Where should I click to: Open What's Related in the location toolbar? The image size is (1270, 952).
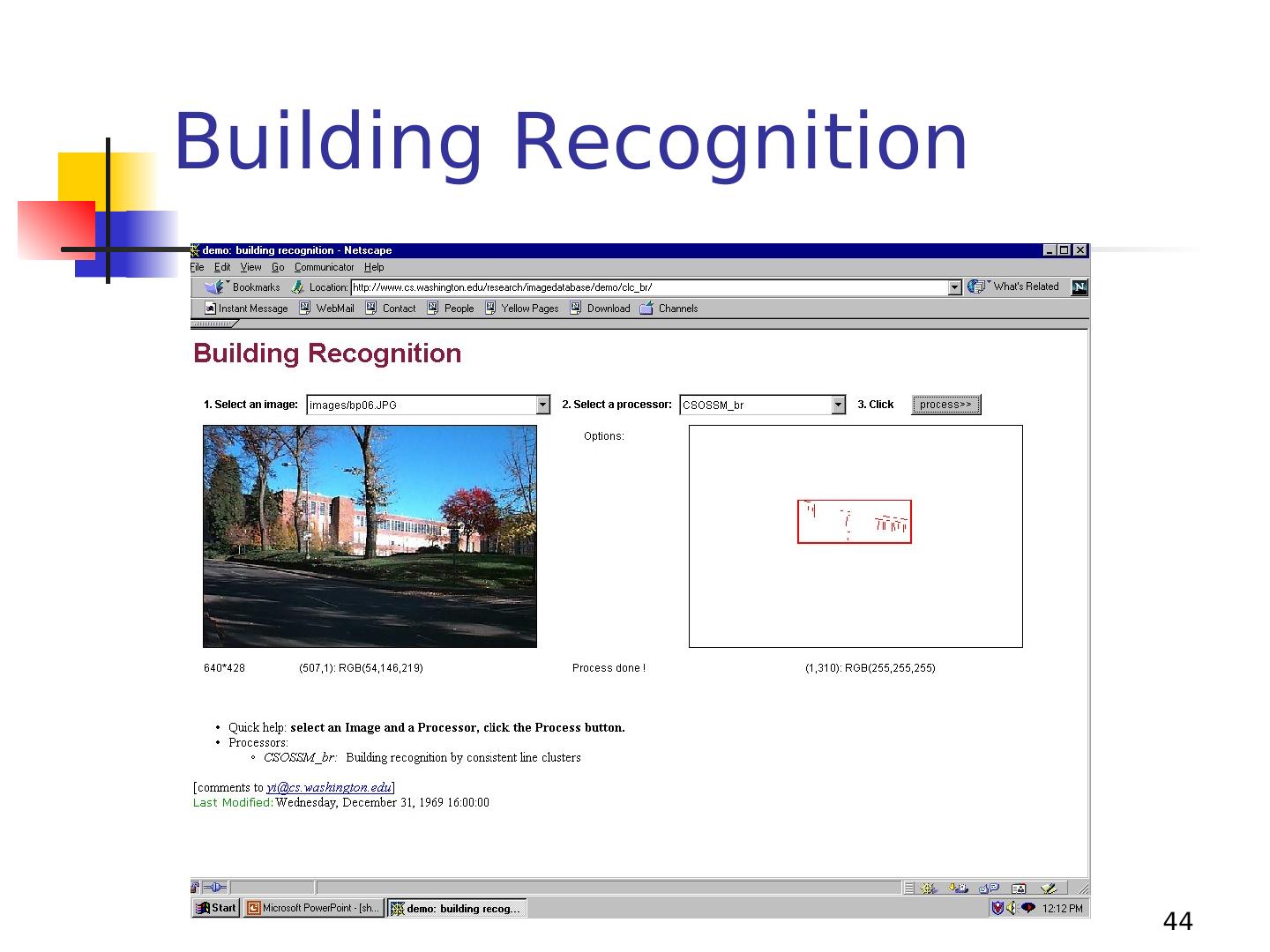1013,286
